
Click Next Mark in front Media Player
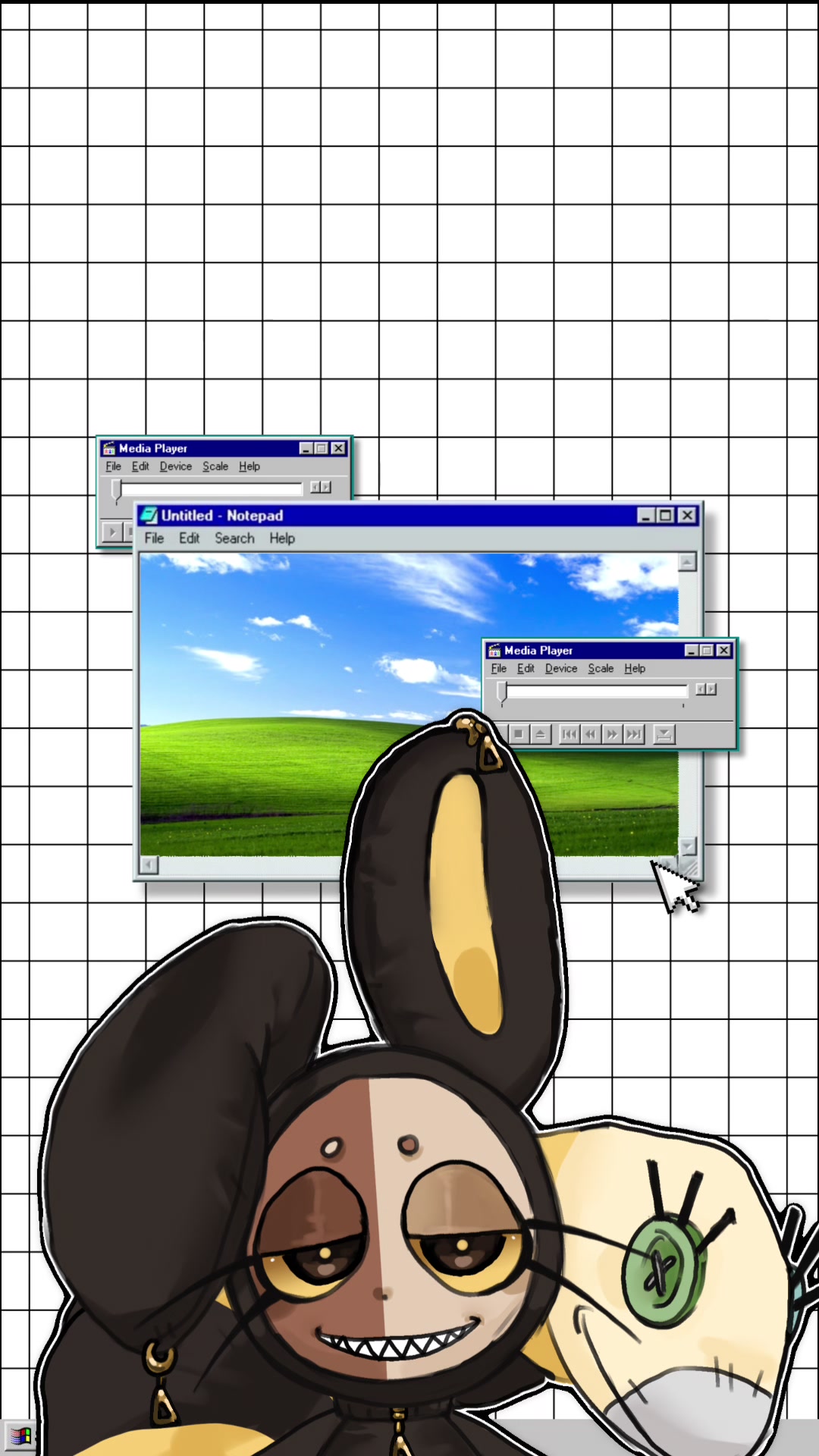633,734
